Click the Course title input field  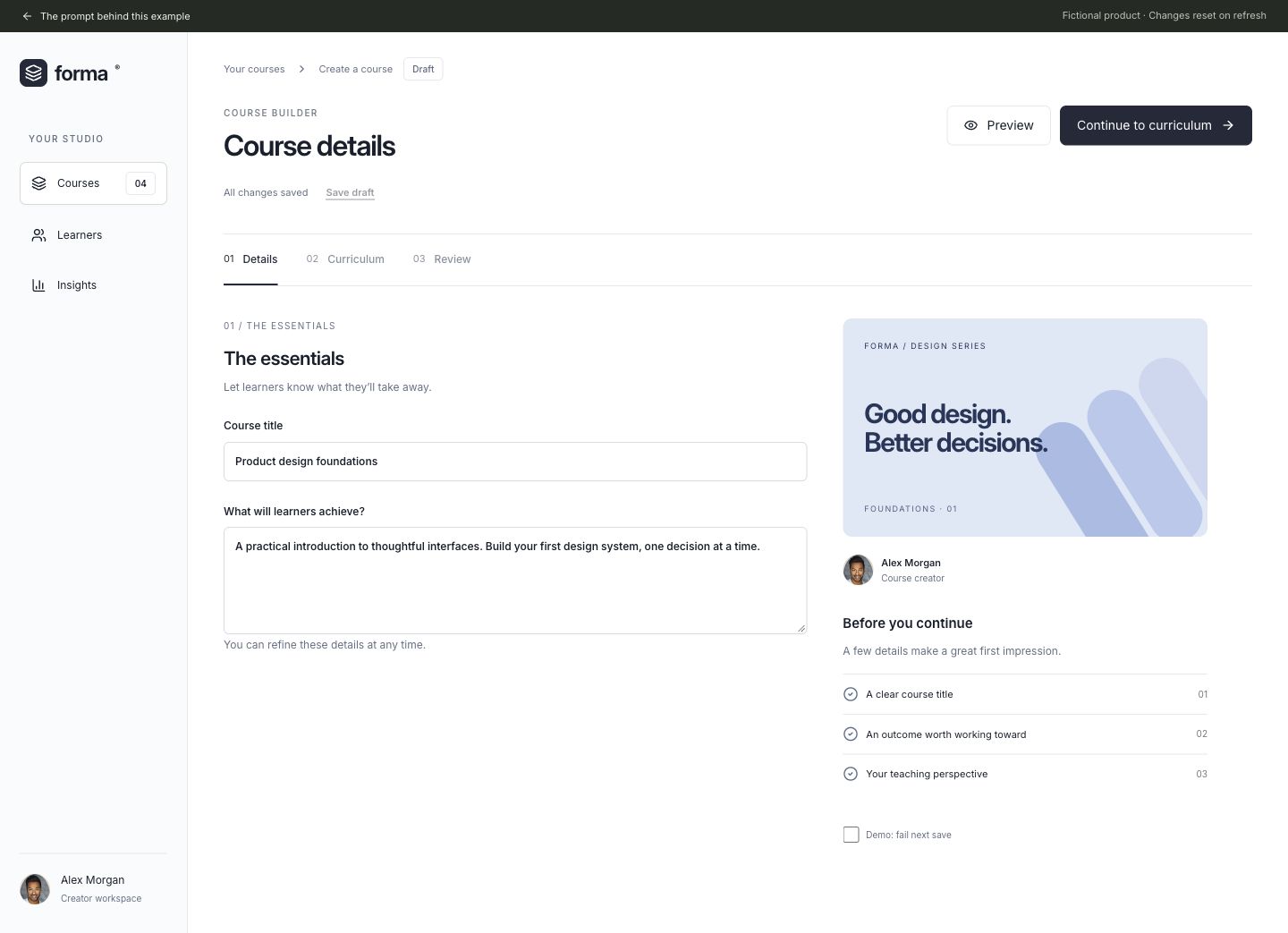tap(515, 462)
